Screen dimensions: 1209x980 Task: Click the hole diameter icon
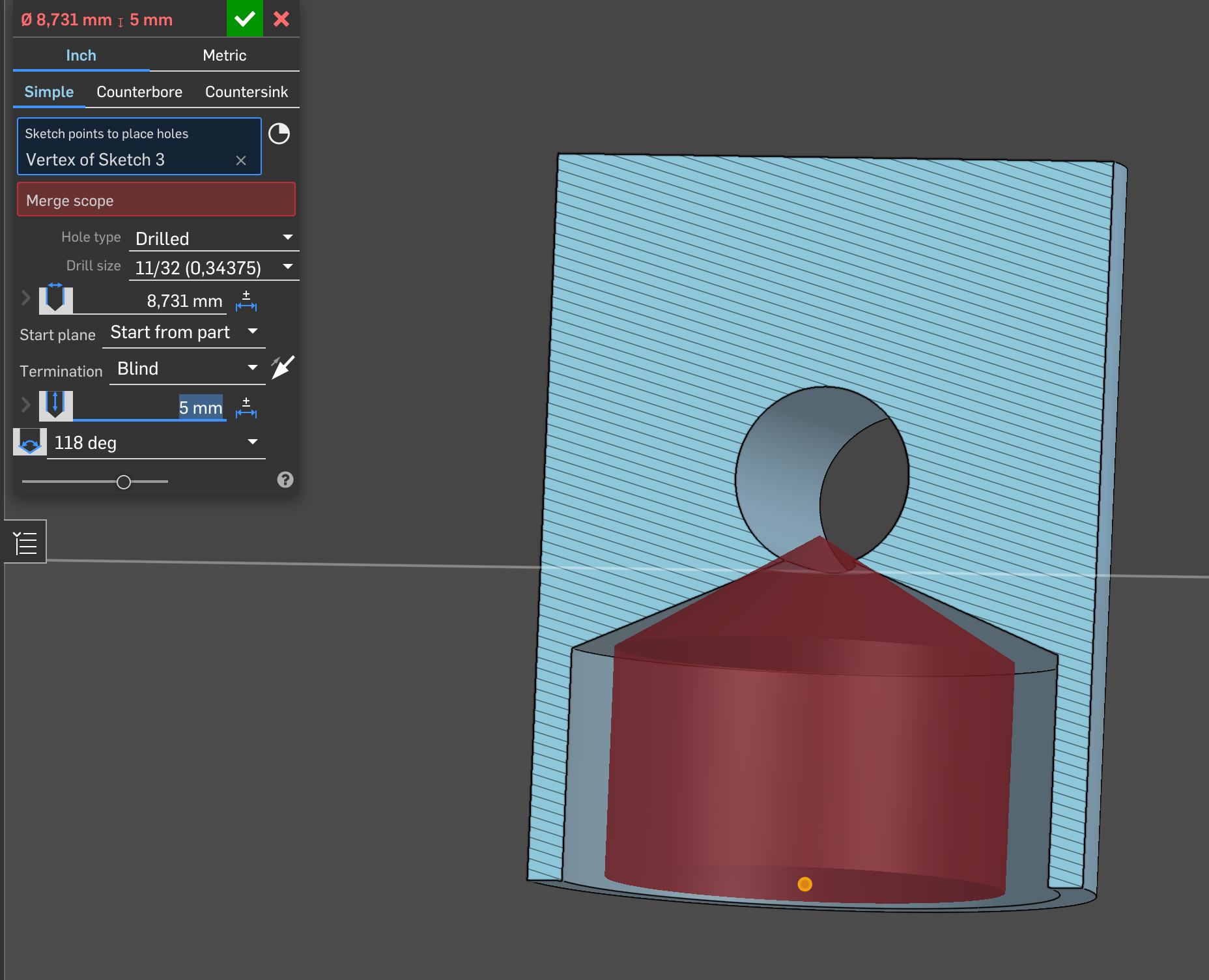click(x=55, y=298)
